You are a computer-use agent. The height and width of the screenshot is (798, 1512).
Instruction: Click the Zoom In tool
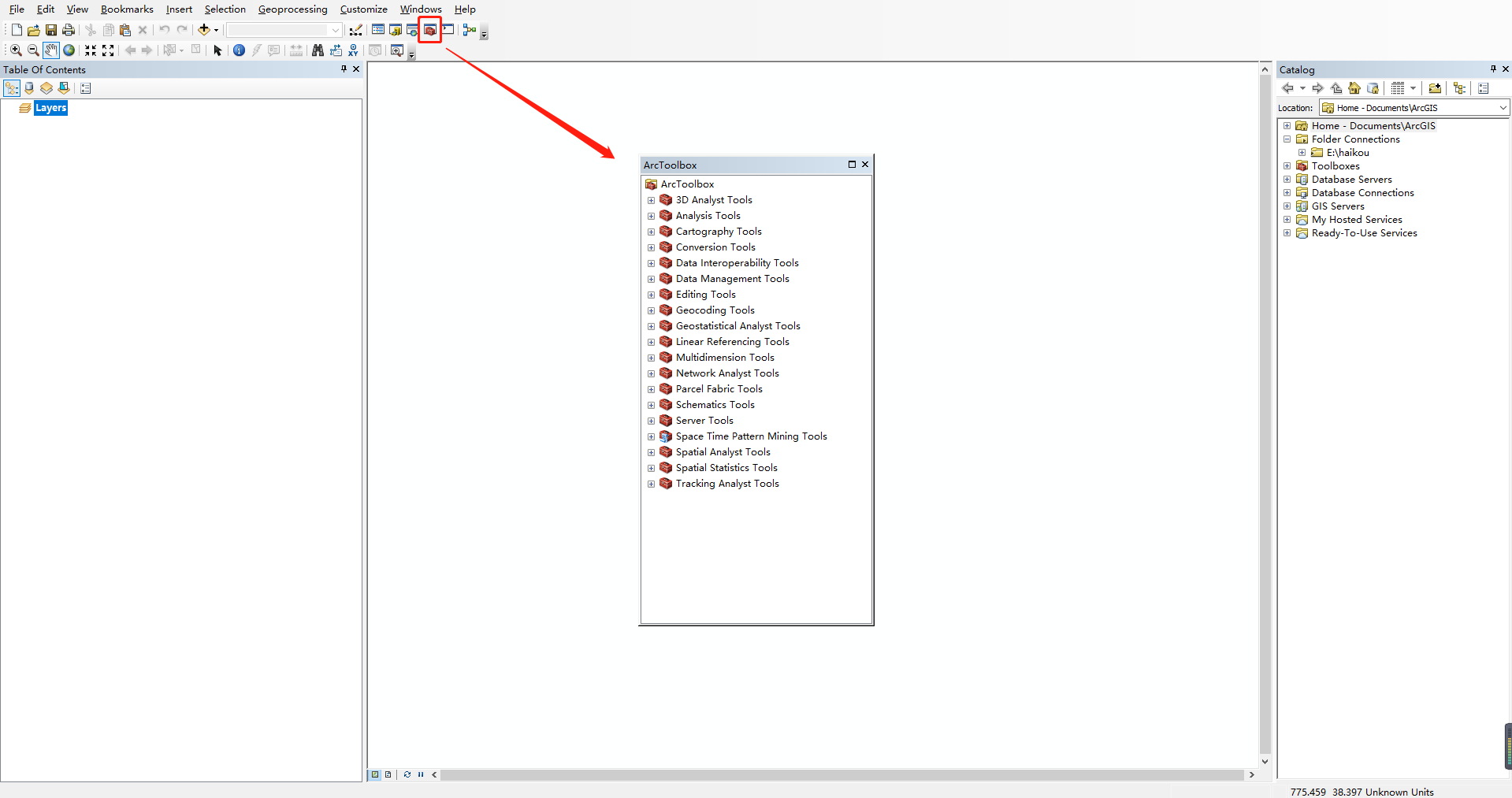click(14, 50)
